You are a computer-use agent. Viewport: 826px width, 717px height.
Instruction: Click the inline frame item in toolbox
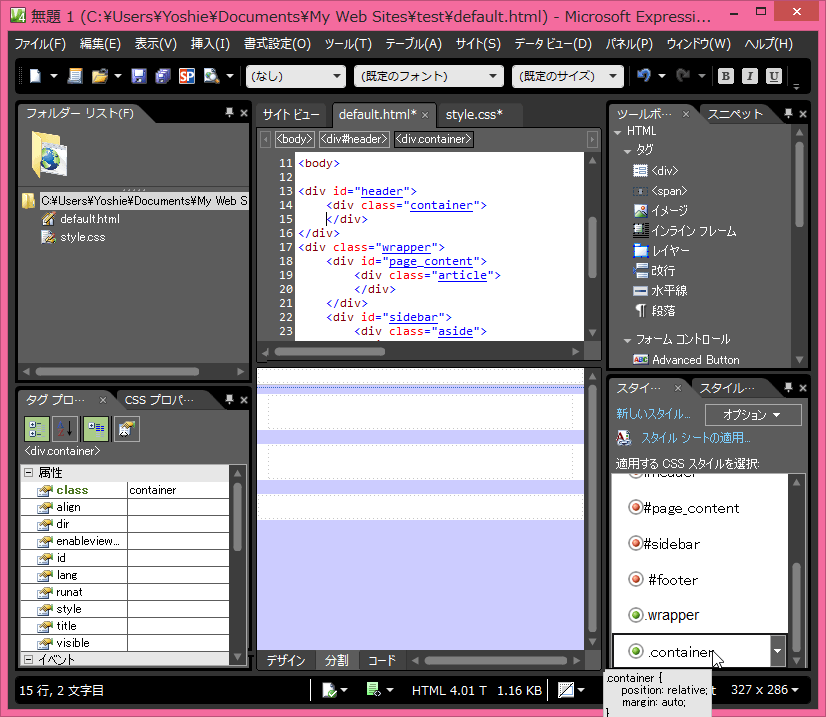693,231
